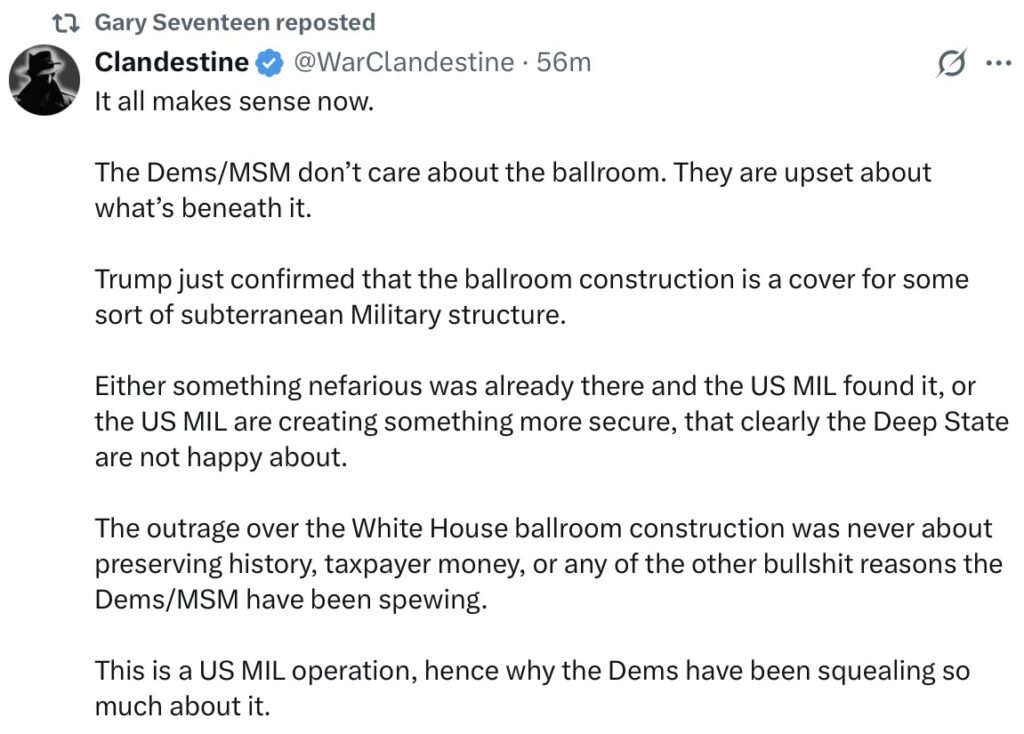Open the @WarClandestine handle

[401, 62]
